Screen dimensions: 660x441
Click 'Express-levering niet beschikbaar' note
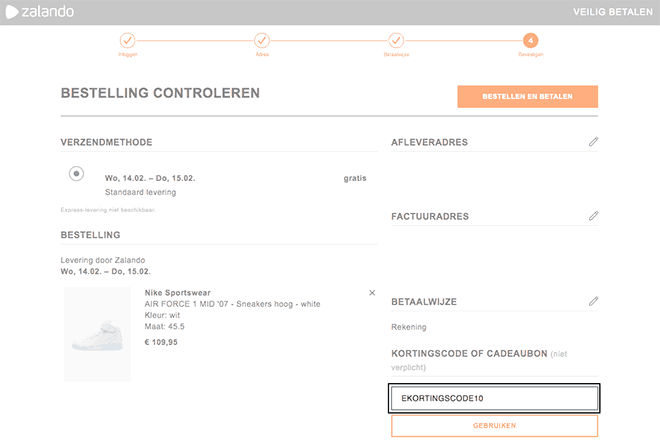coord(108,210)
